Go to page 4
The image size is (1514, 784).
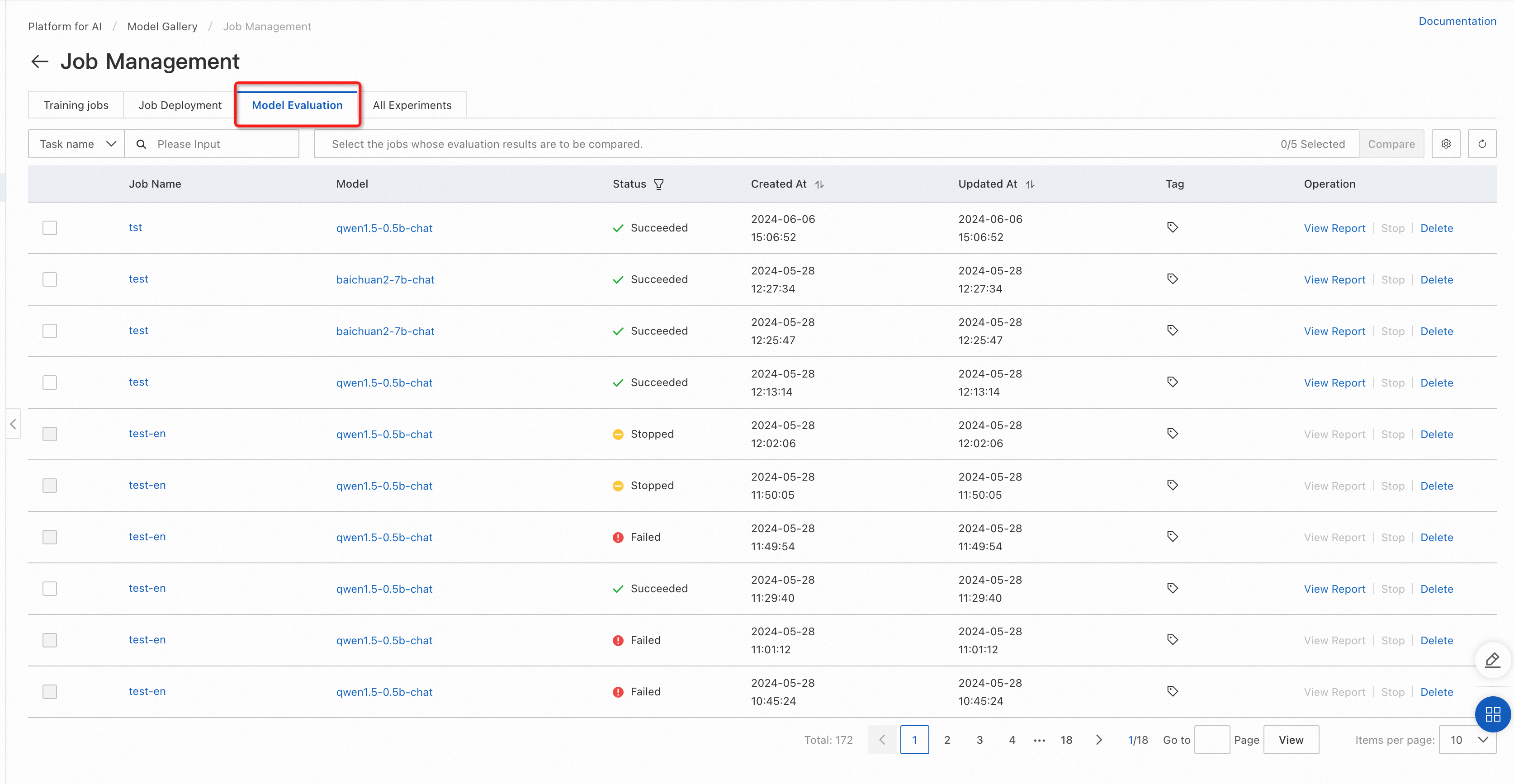(x=1012, y=740)
